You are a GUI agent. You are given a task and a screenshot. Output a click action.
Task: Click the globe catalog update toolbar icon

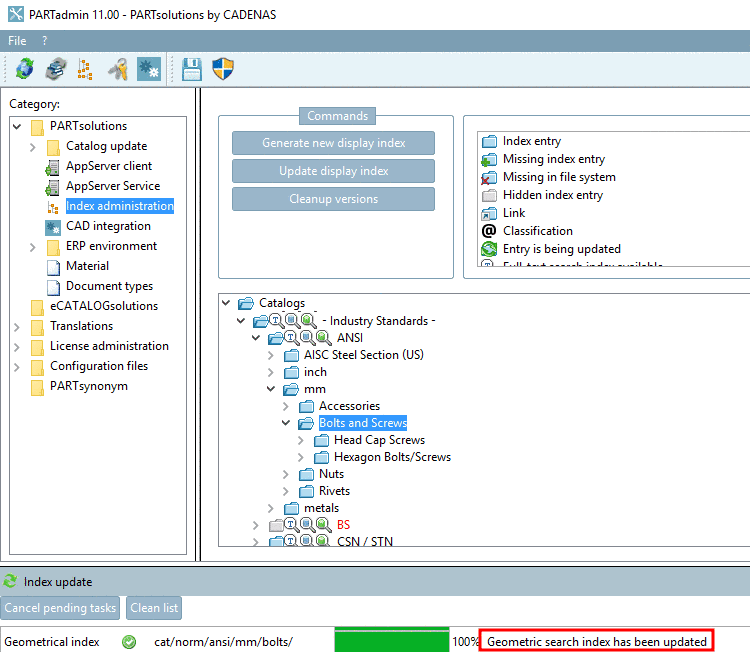[x=25, y=69]
